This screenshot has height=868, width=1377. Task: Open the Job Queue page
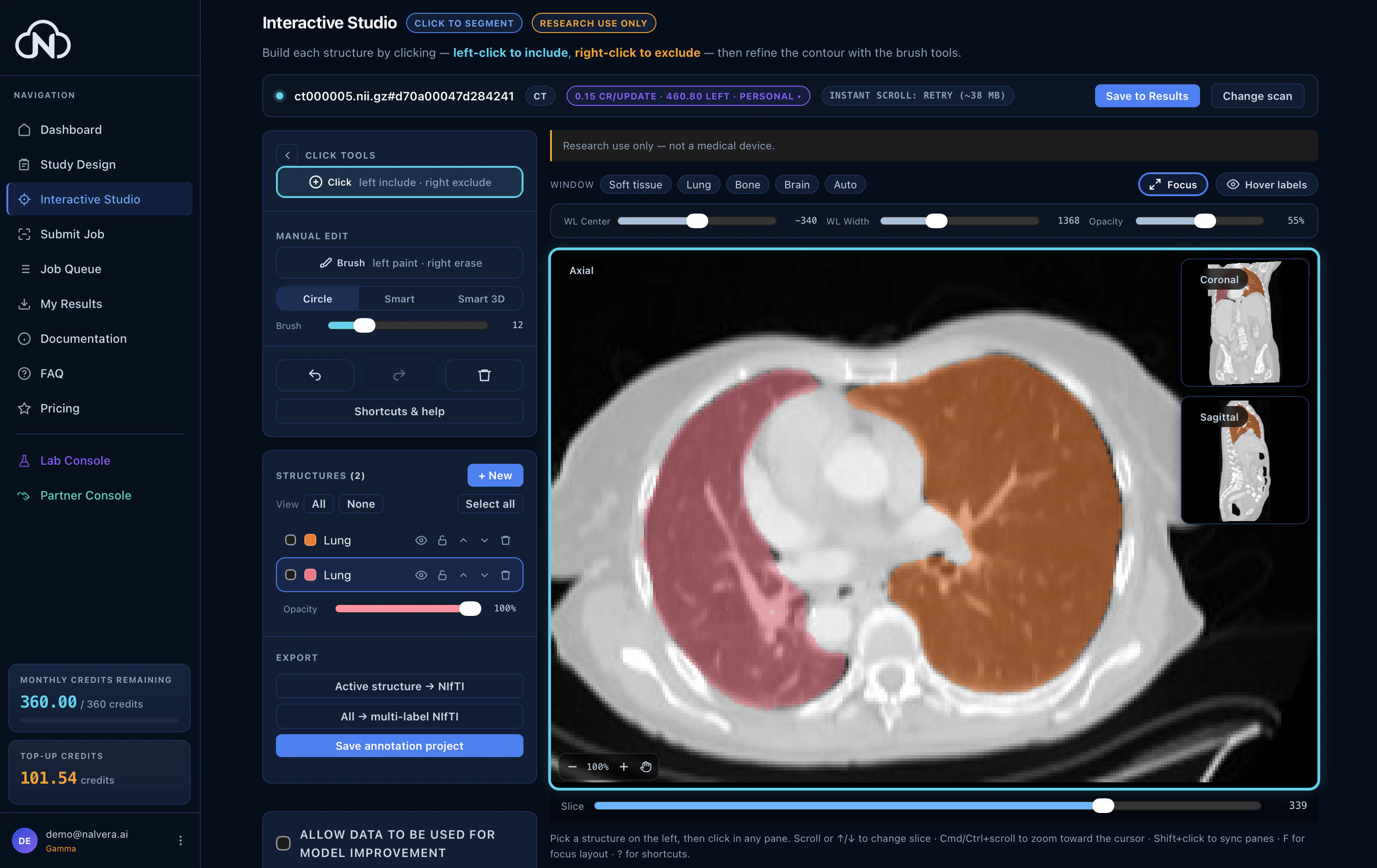coord(99,269)
